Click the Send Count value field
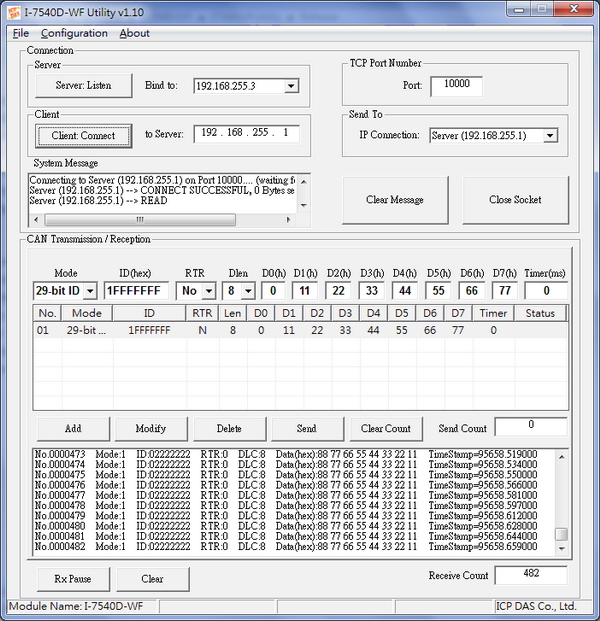600x621 pixels. pyautogui.click(x=531, y=426)
